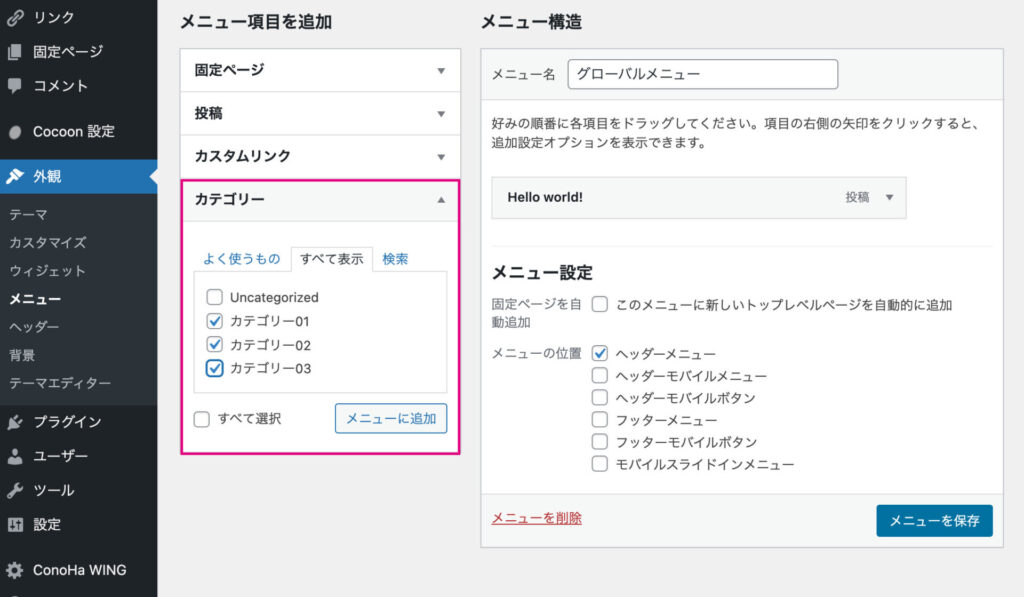Click the メニューを削除 link
Viewport: 1024px width, 597px height.
[536, 518]
